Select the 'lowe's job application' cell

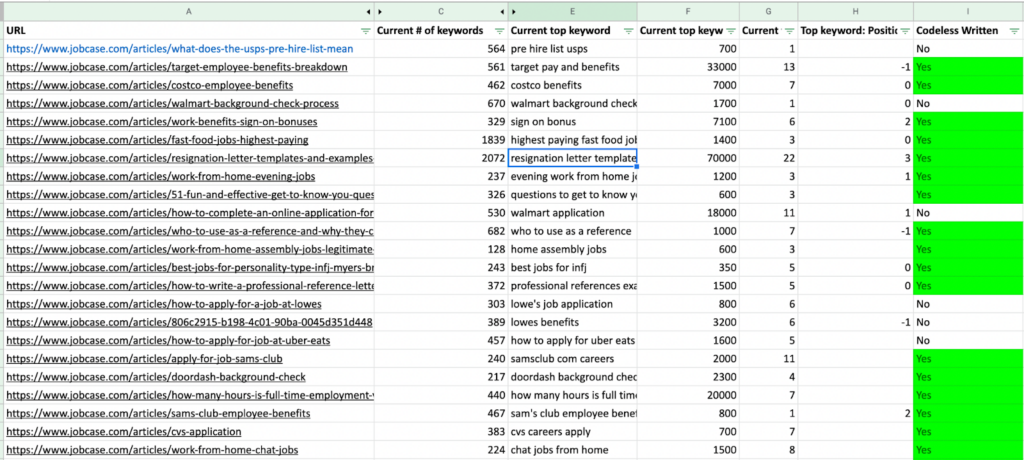[x=573, y=304]
